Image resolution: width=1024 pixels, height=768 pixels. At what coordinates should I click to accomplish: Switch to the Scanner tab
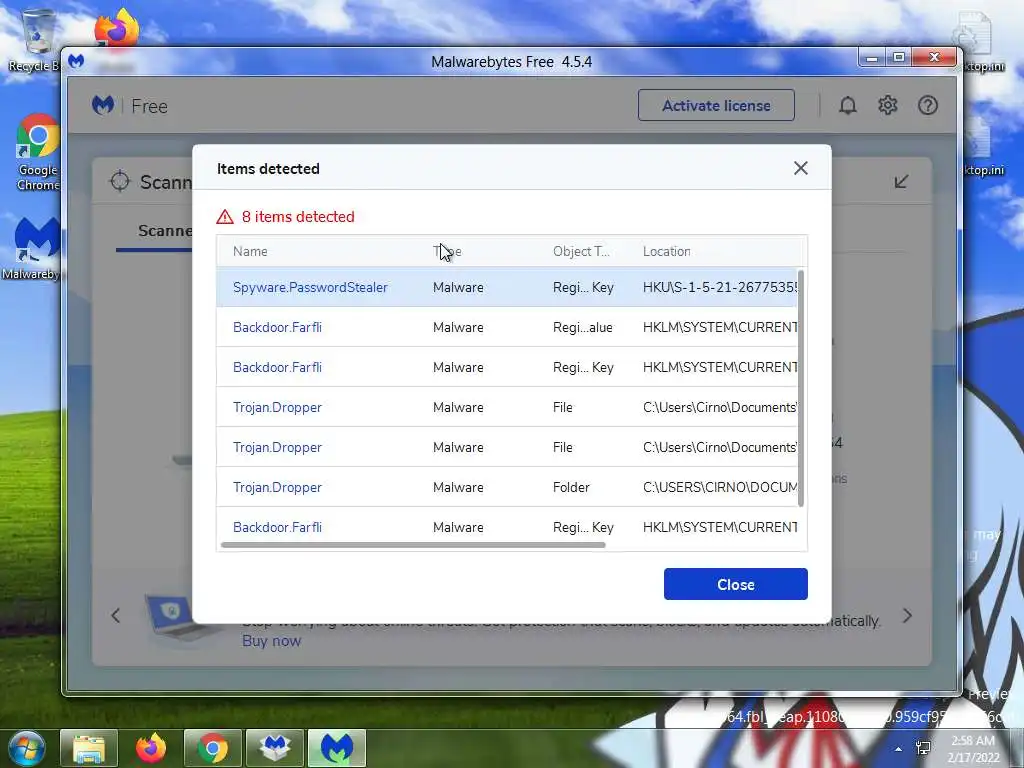click(x=165, y=231)
